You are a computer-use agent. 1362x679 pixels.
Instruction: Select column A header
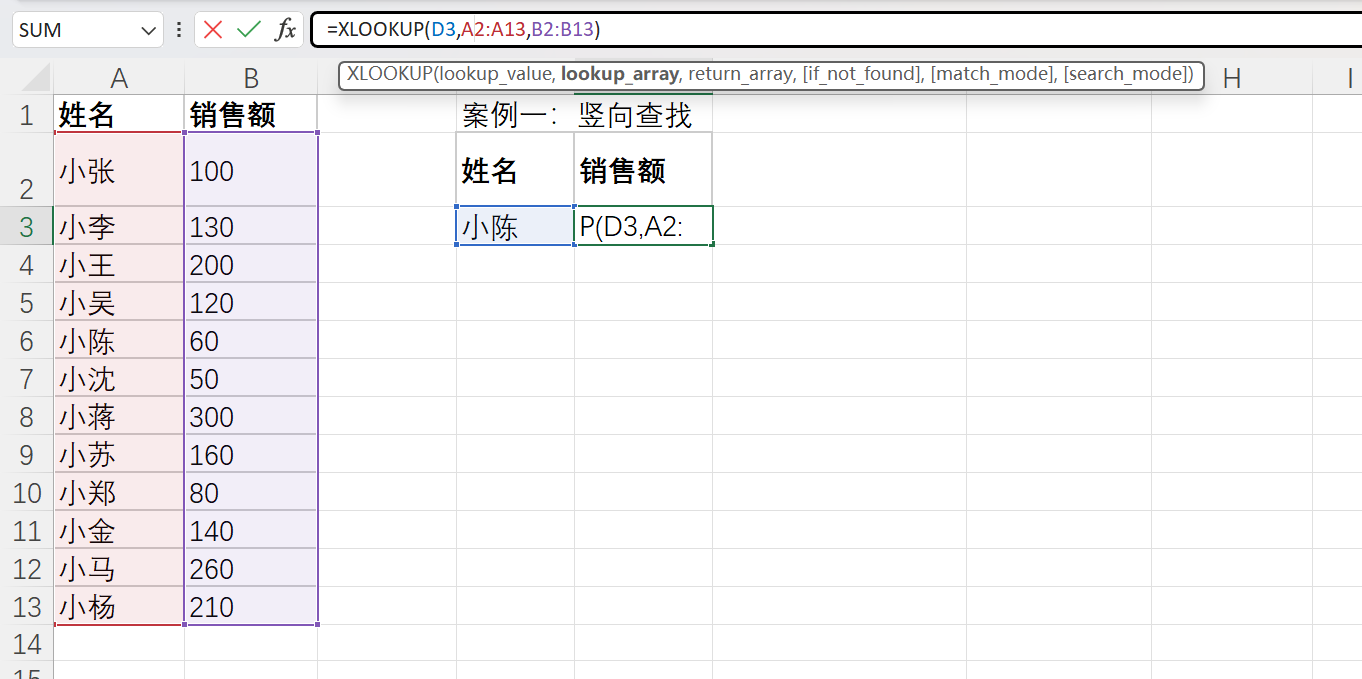(x=119, y=79)
